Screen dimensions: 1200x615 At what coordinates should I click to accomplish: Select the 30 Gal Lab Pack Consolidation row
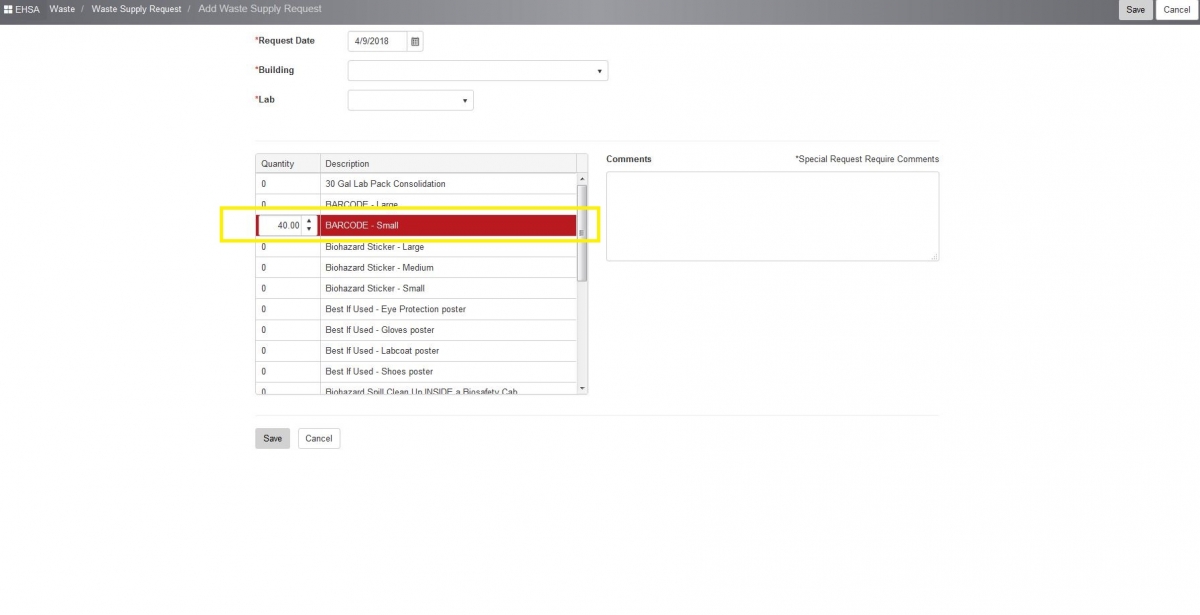pos(430,183)
